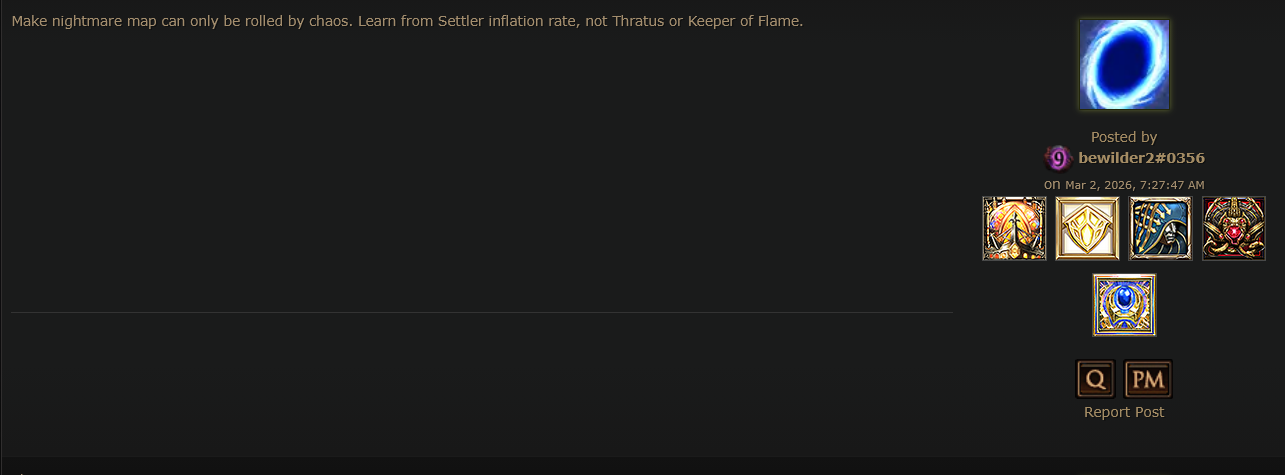Click the post text about nightmare map
Image resolution: width=1285 pixels, height=475 pixels.
tap(407, 21)
